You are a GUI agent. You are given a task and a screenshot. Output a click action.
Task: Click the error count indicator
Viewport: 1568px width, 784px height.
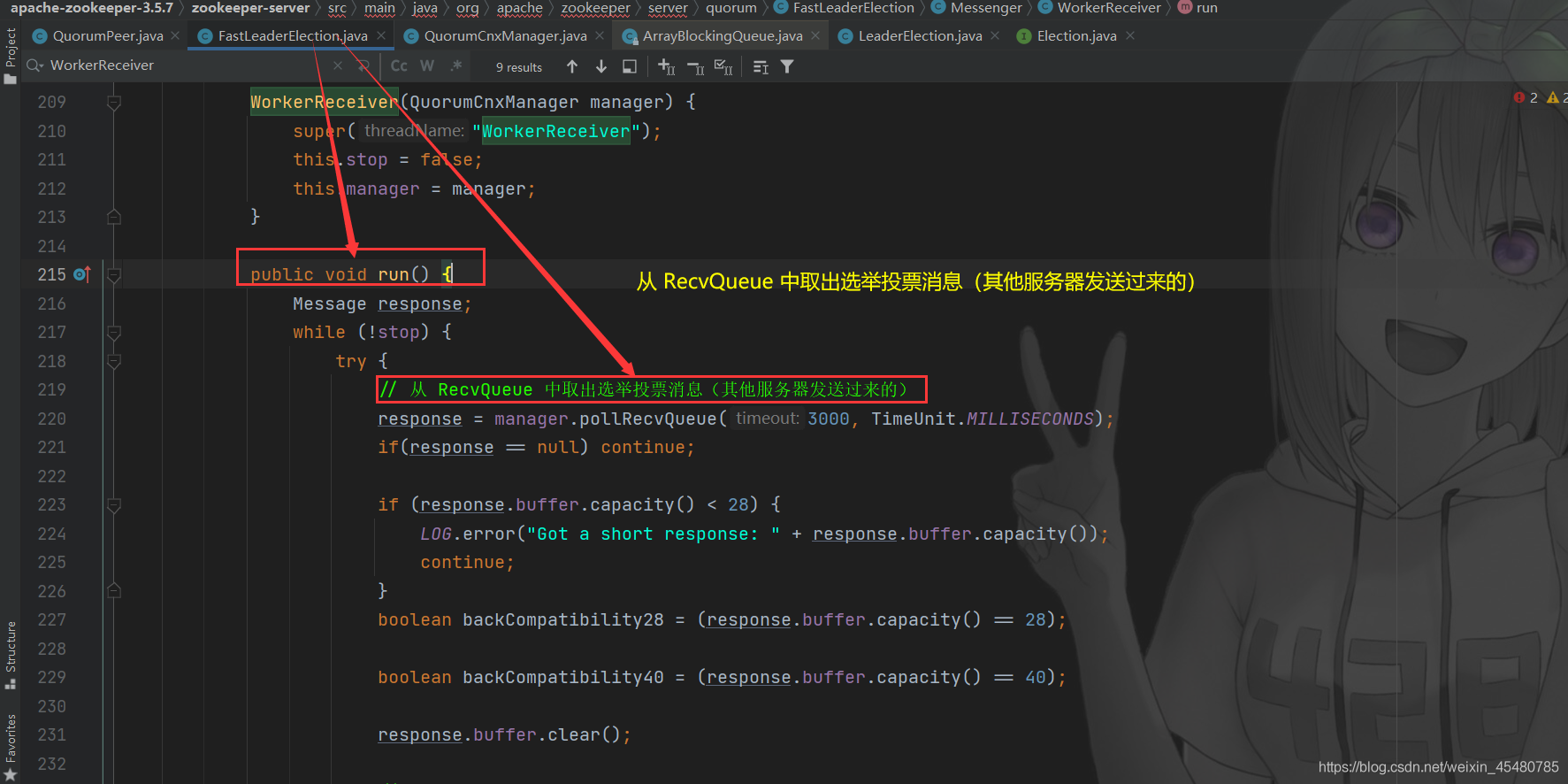coord(1526,97)
